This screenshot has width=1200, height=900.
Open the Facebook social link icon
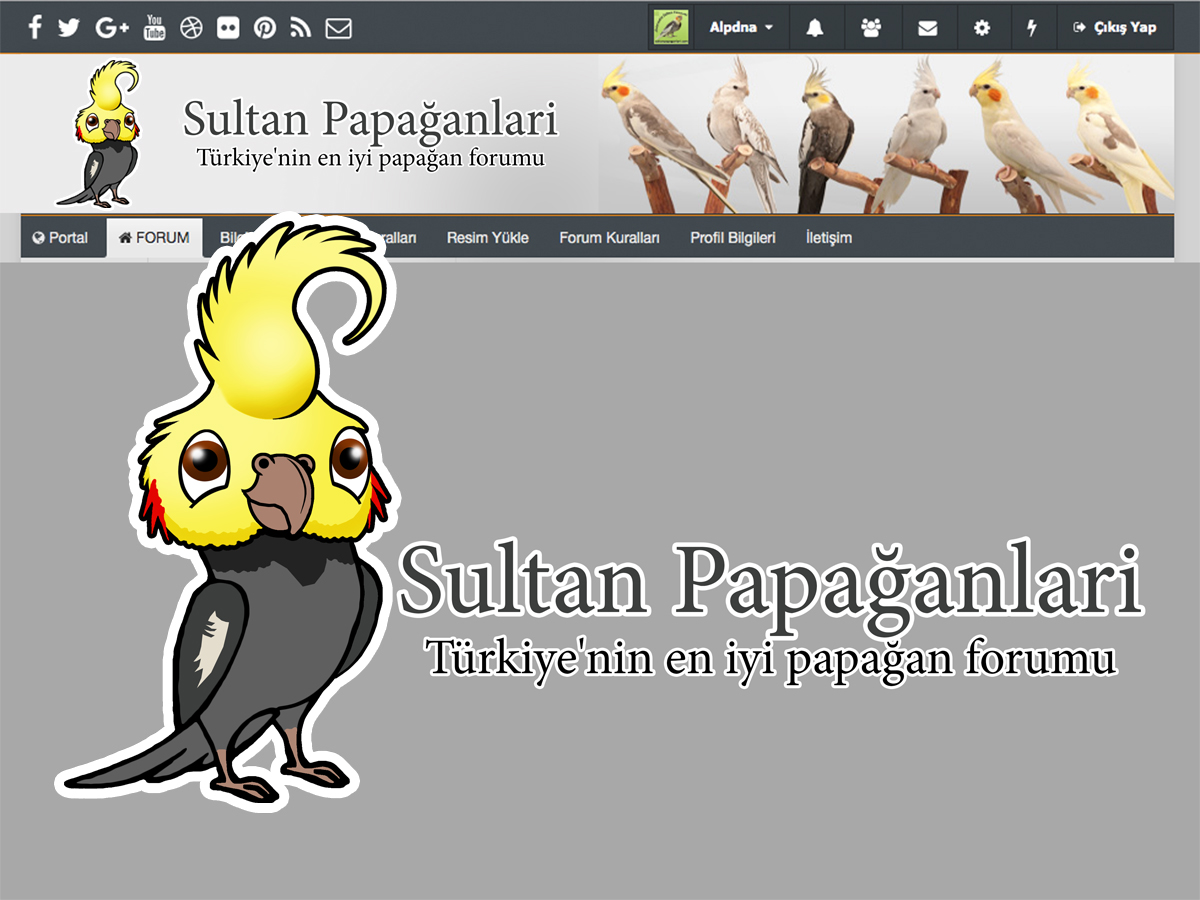coord(35,27)
